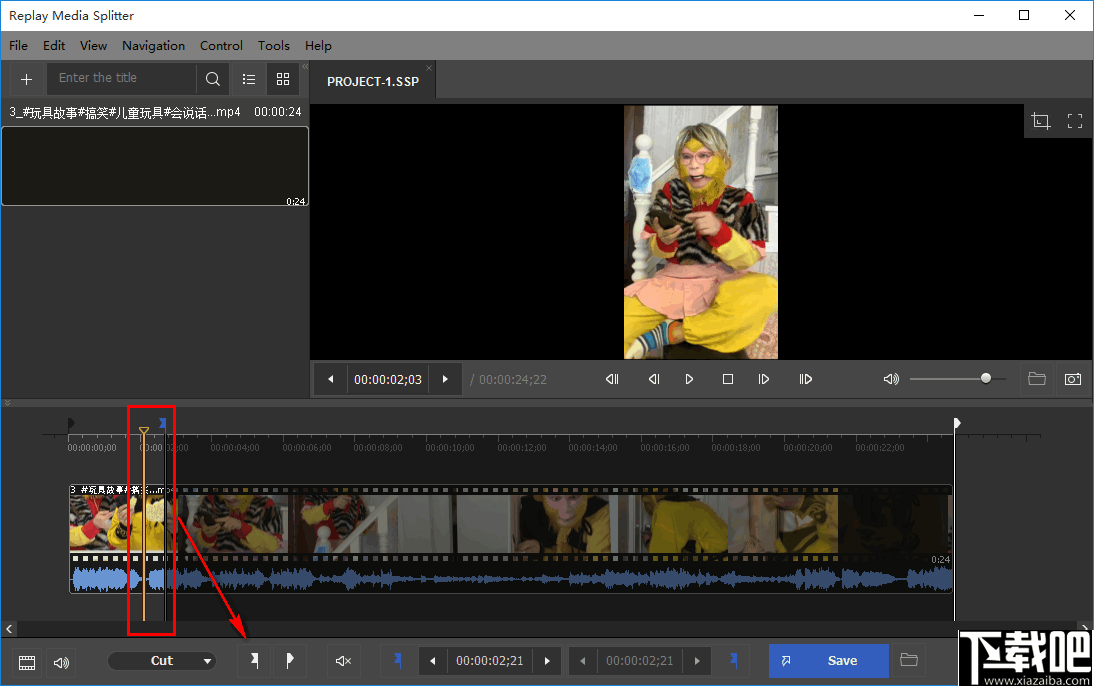
Task: Select the PROJECT-1.SSP tab
Action: [x=372, y=80]
